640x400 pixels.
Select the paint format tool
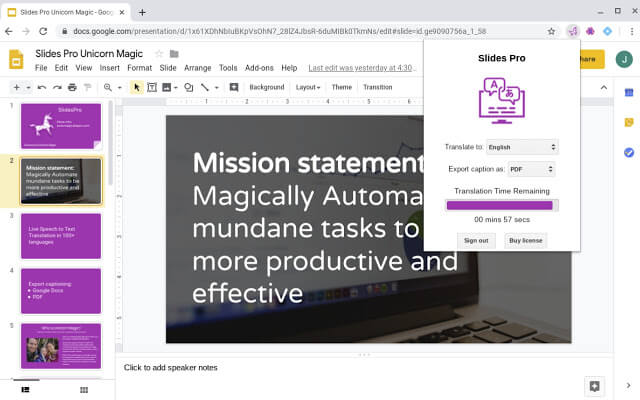87,87
